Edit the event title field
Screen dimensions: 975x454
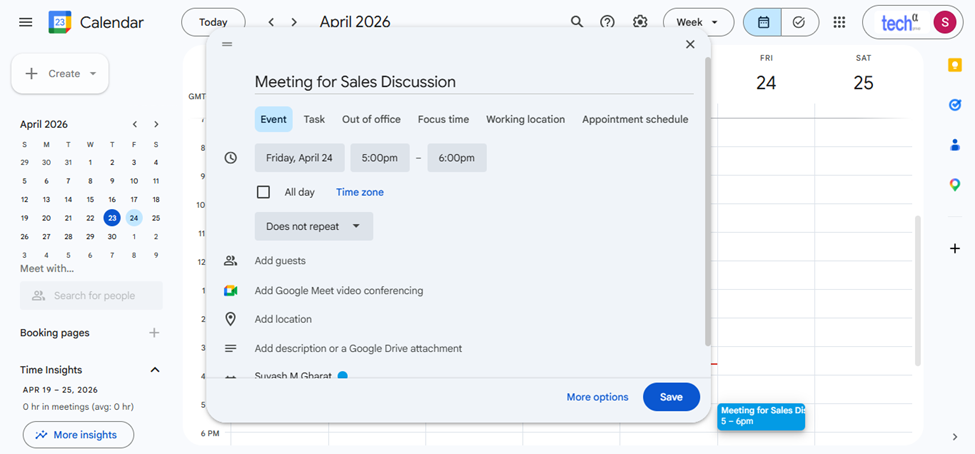tap(474, 81)
